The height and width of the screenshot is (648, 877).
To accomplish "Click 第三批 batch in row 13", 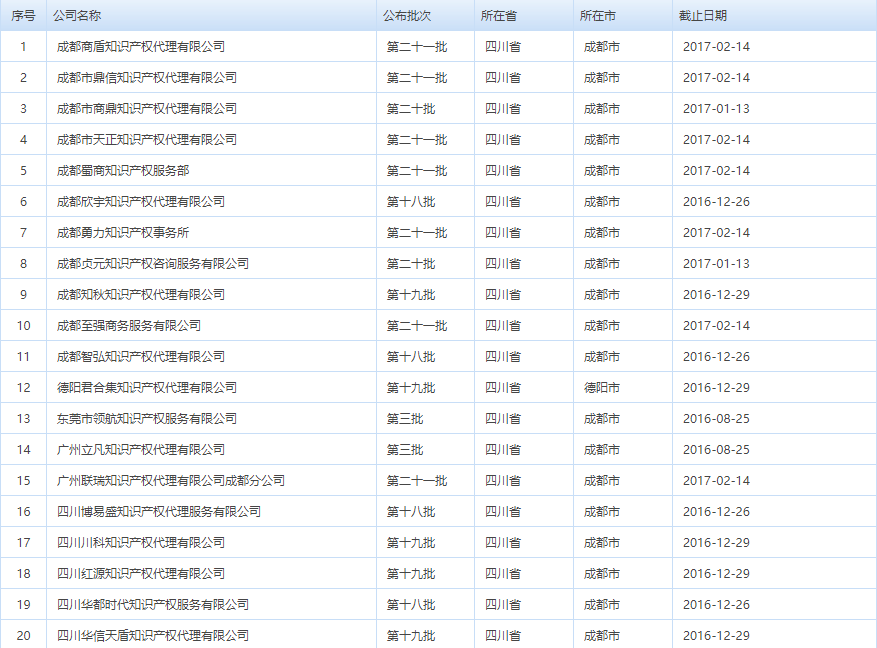I will 405,419.
